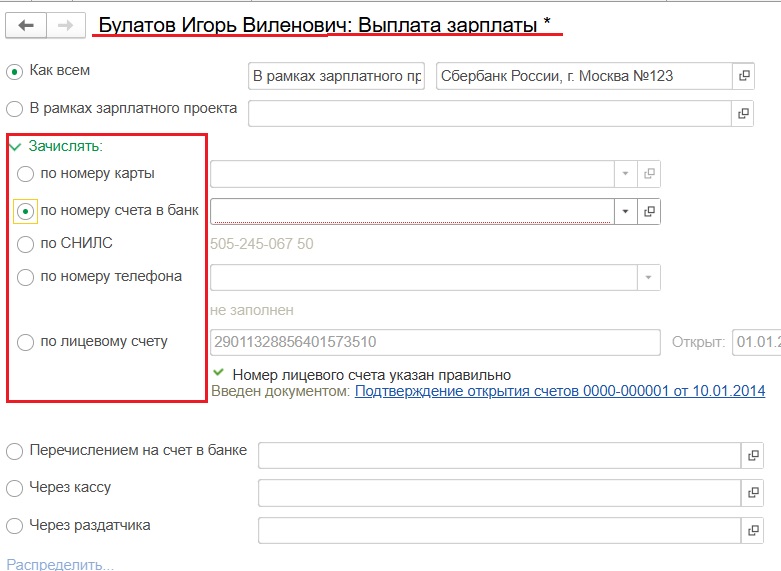Screen dimensions: 781x571
Task: Click open icon for Через кассу field
Action: click(x=753, y=493)
